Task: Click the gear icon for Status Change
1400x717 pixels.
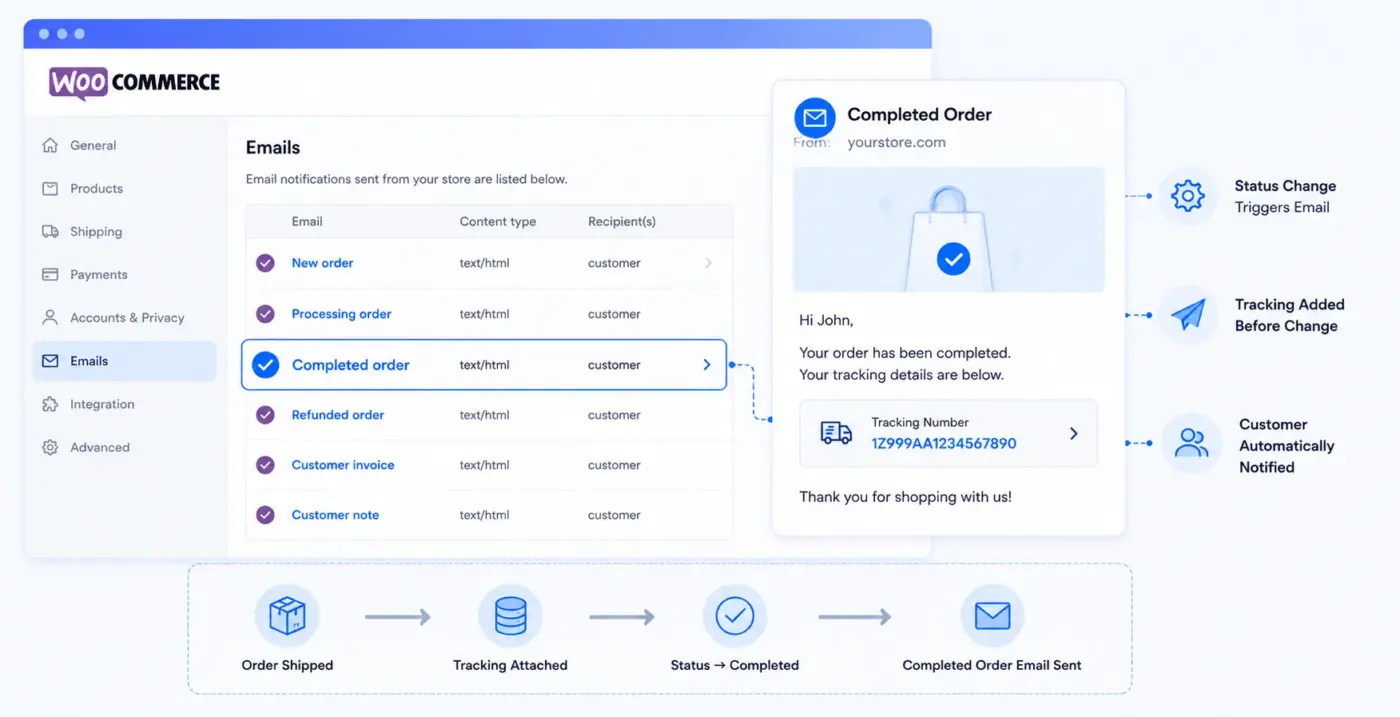Action: [x=1187, y=196]
